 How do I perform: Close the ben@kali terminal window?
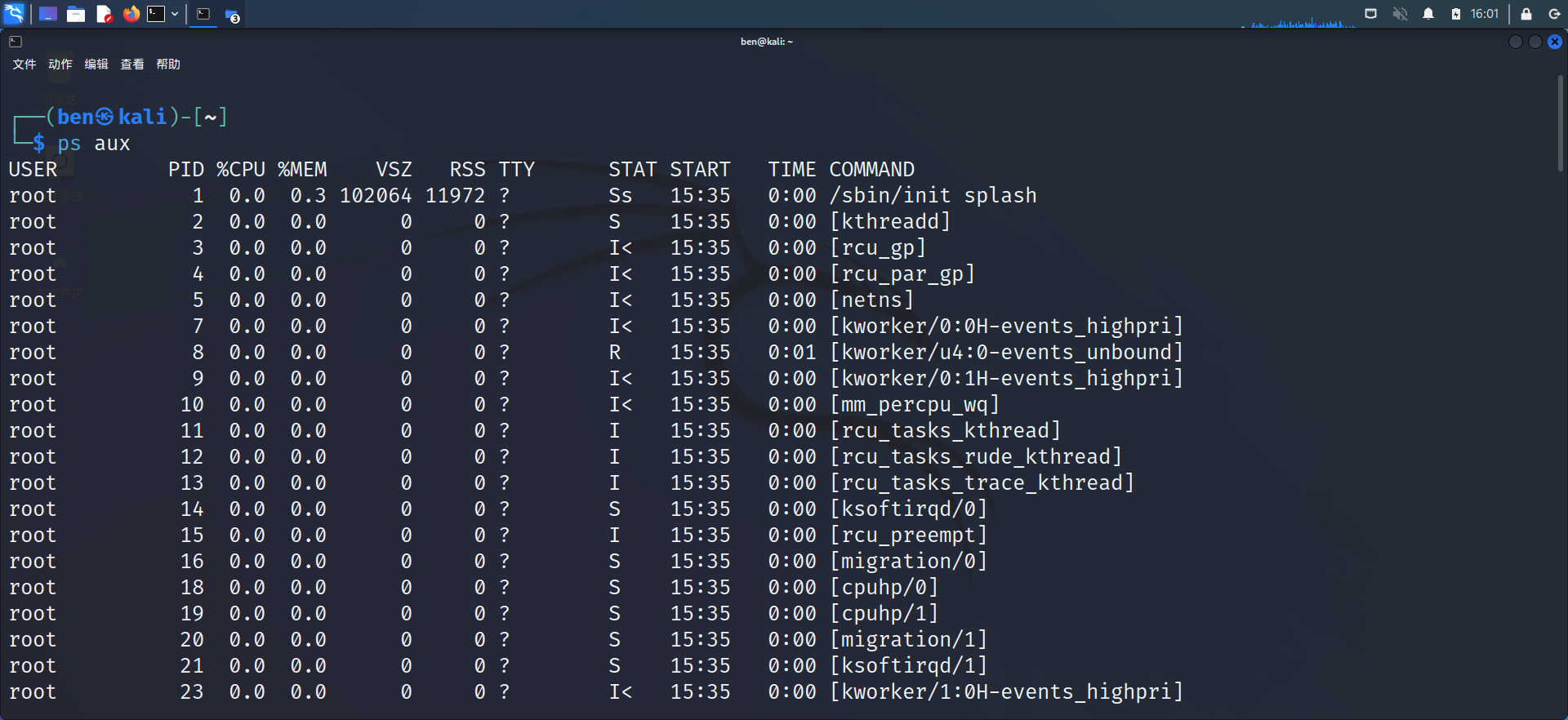coord(1555,42)
